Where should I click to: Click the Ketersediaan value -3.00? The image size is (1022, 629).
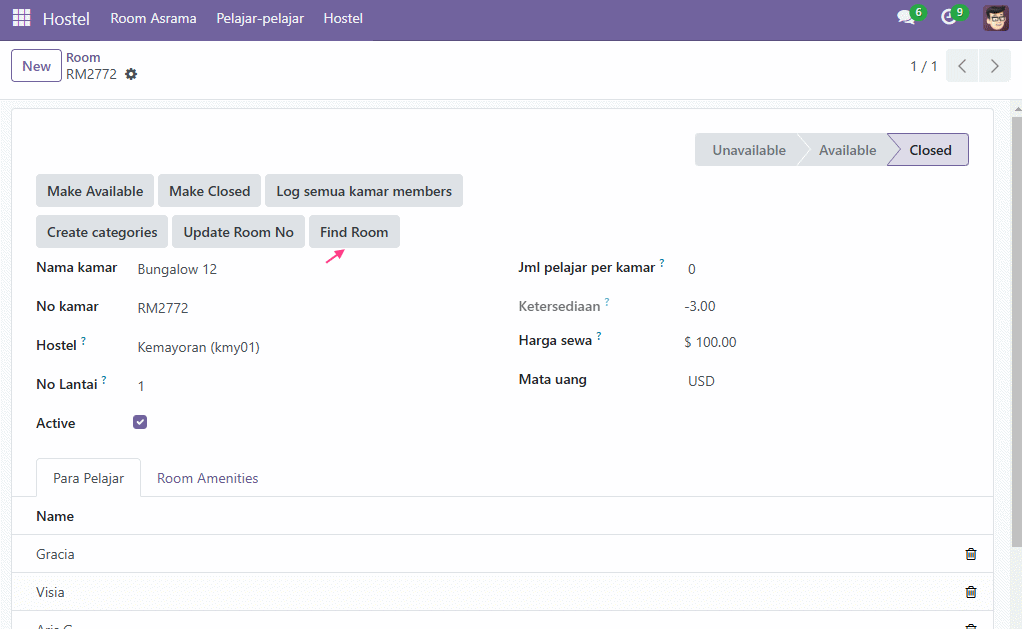[700, 306]
